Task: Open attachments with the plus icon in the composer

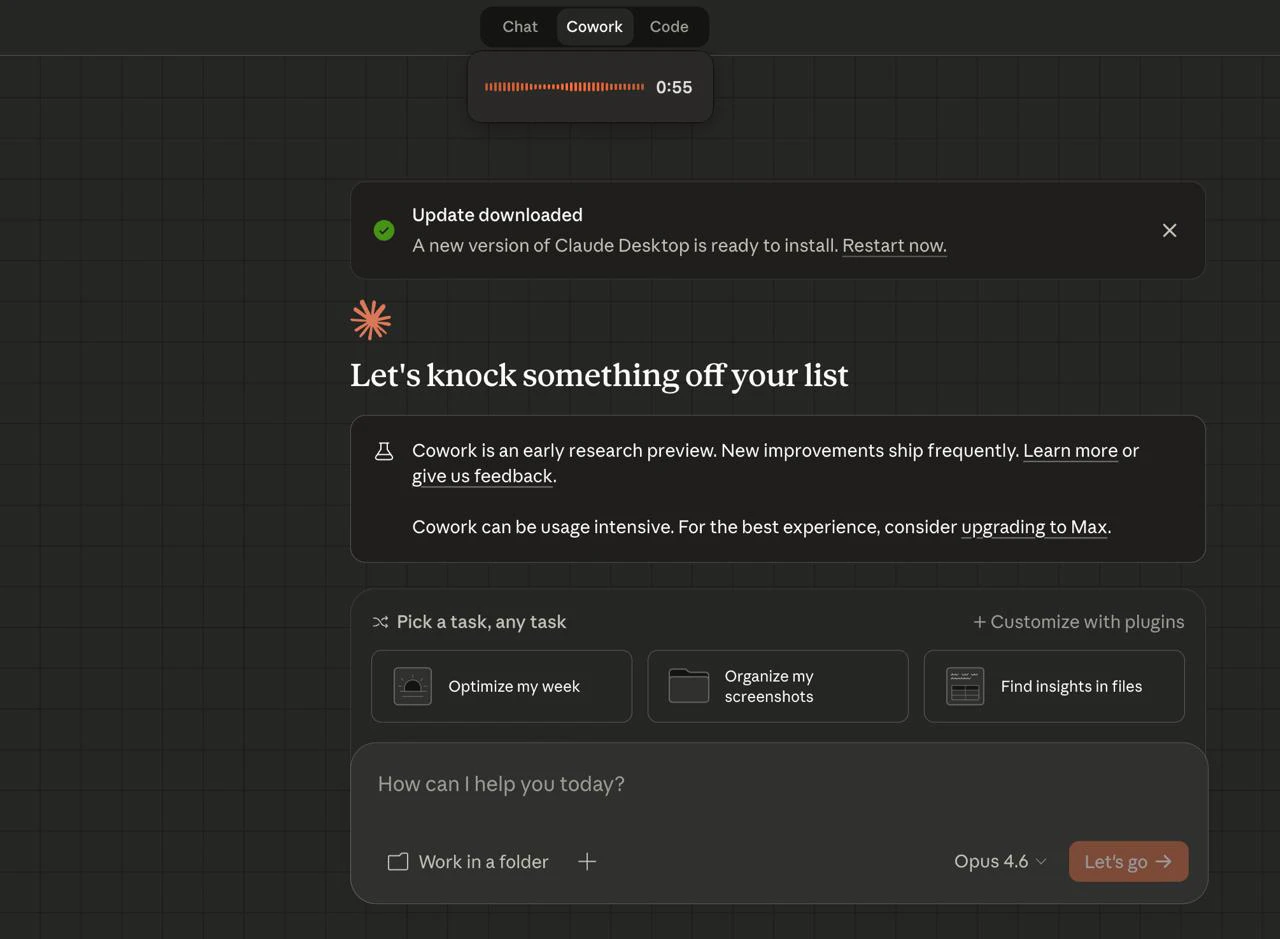Action: (587, 861)
